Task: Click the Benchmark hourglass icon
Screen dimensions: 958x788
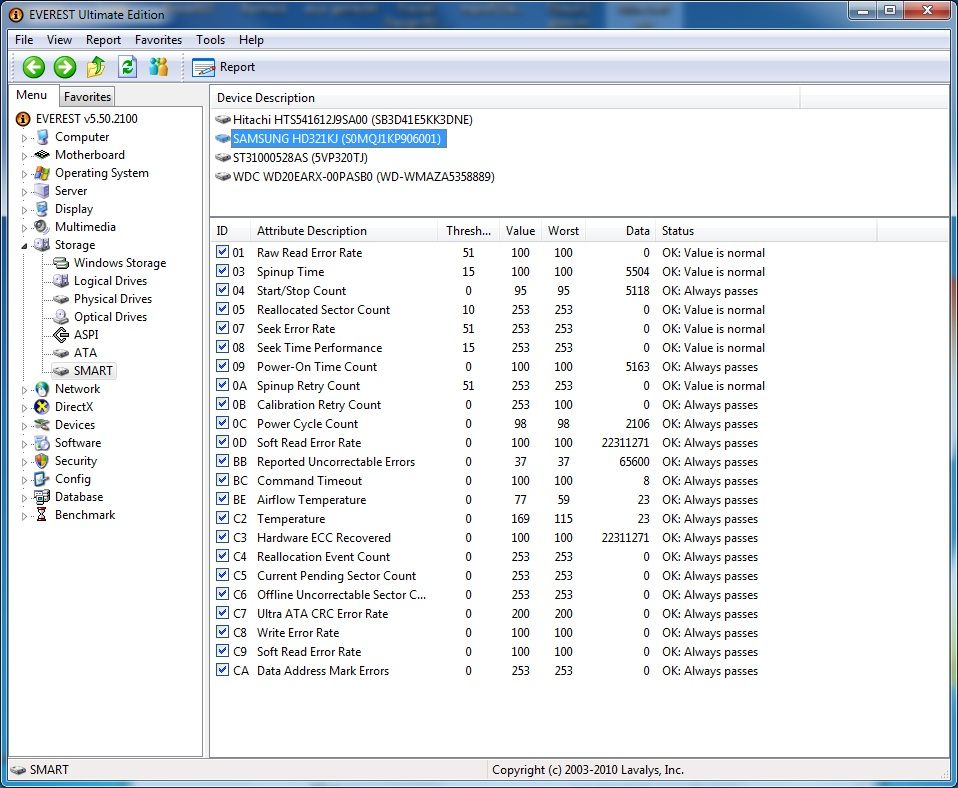Action: [42, 514]
